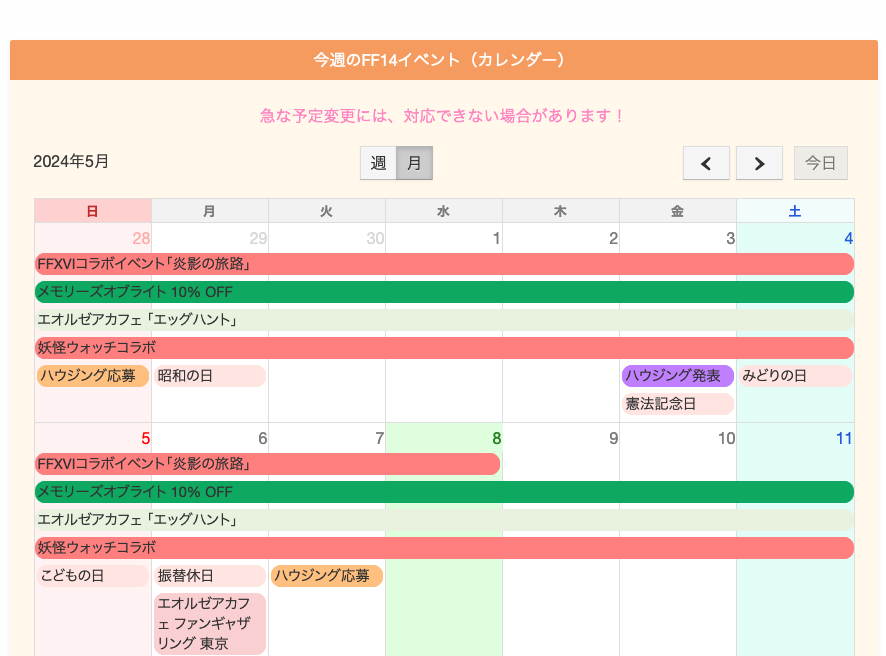Open メモリーズオブライト 10% OFF event in second week
This screenshot has height=656, width=886.
[x=444, y=492]
